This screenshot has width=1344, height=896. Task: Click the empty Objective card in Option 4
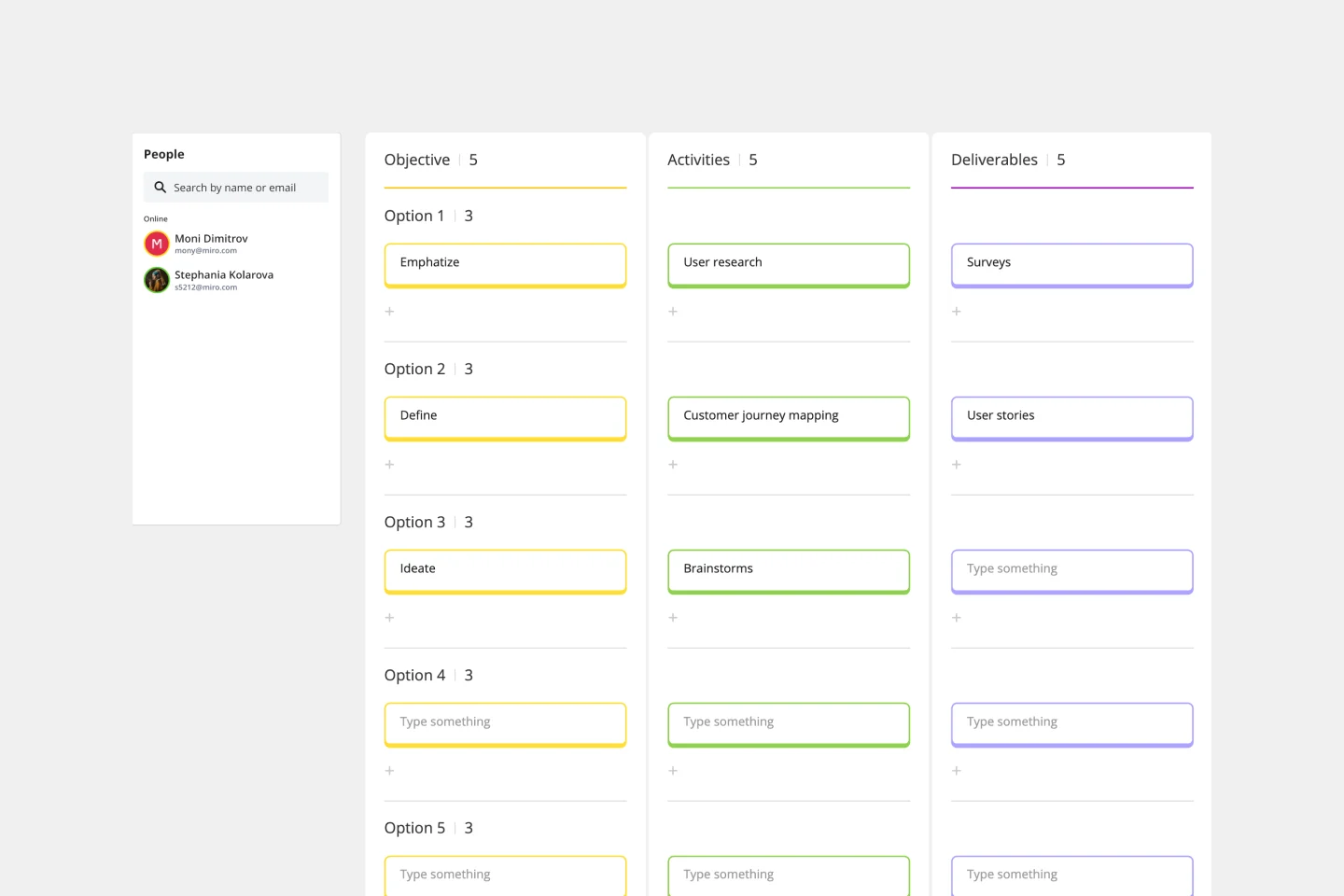tap(505, 725)
